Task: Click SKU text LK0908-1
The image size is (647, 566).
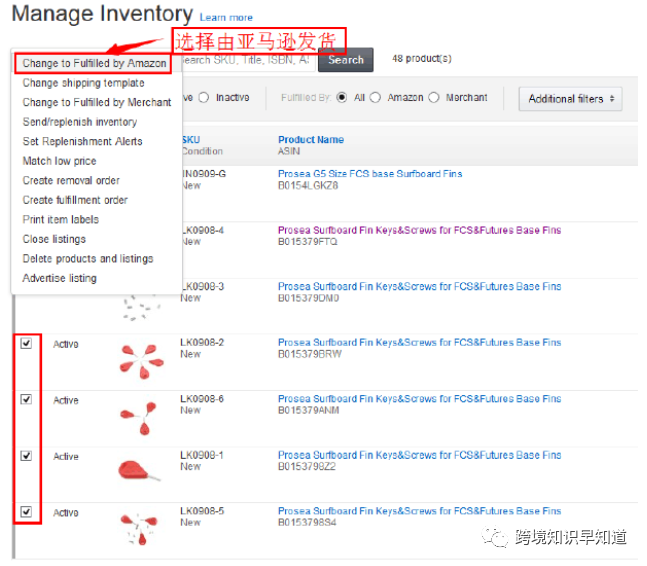Action: pos(202,455)
